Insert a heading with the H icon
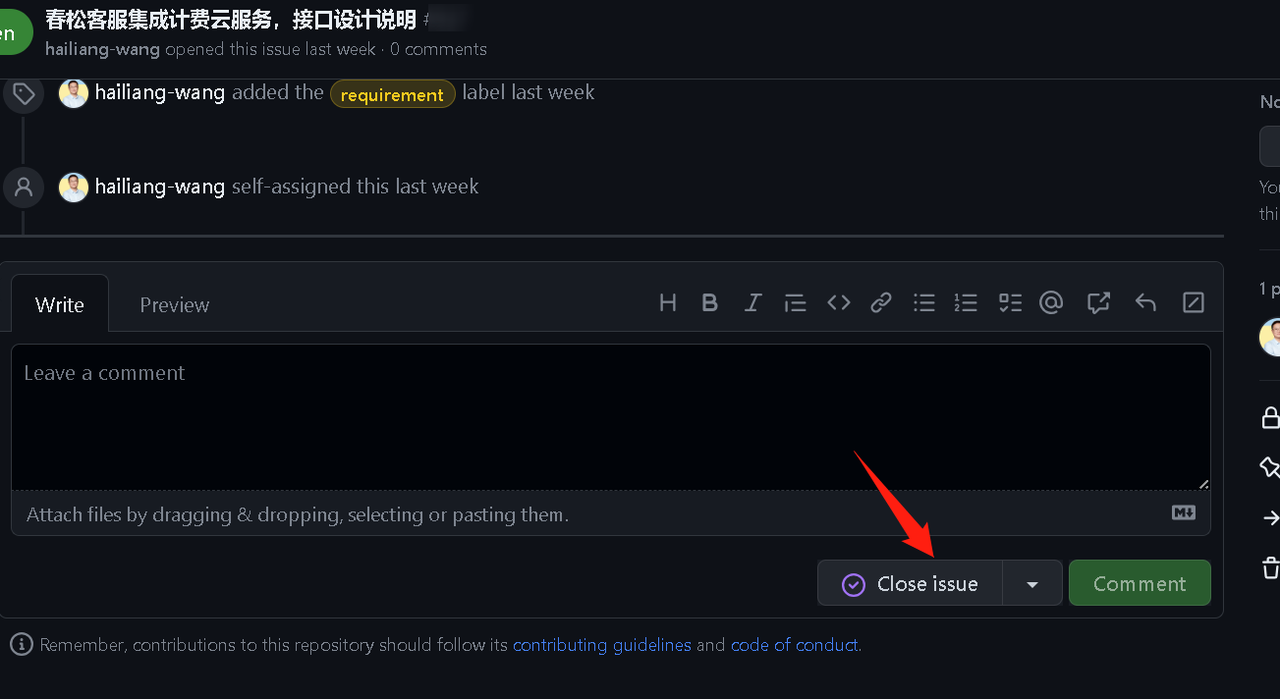1280x699 pixels. click(x=668, y=303)
